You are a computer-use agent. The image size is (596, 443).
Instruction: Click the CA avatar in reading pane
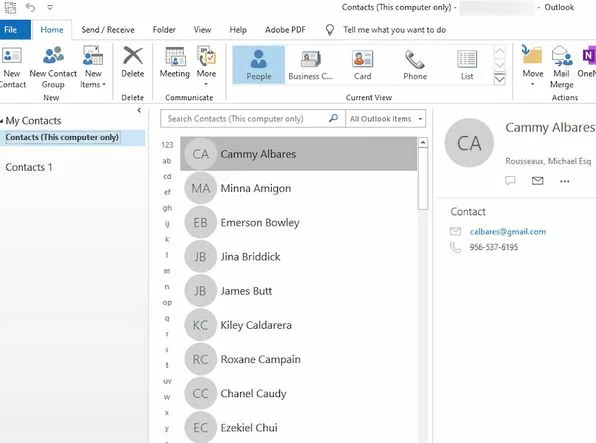pyautogui.click(x=469, y=143)
